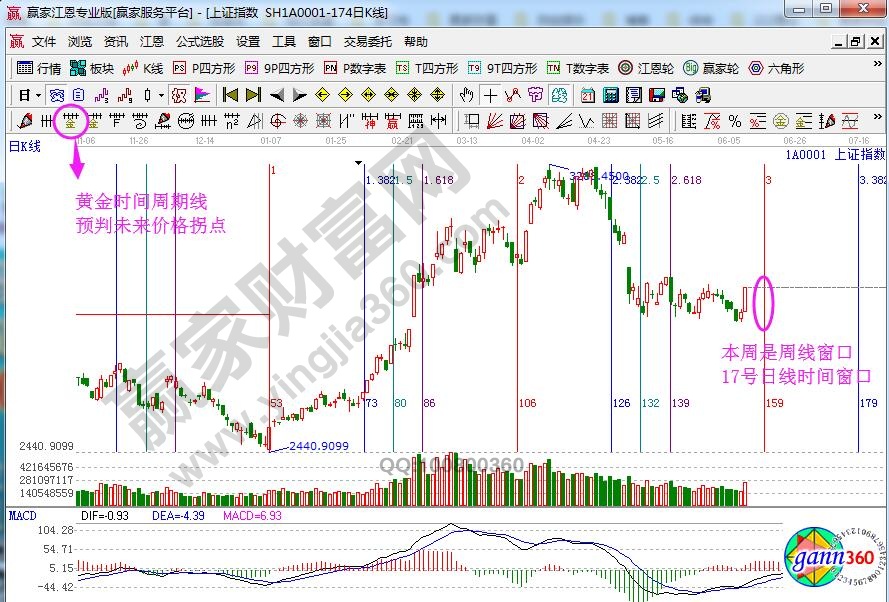Select the 板块 sector board icon
This screenshot has height=602, width=889.
80,68
